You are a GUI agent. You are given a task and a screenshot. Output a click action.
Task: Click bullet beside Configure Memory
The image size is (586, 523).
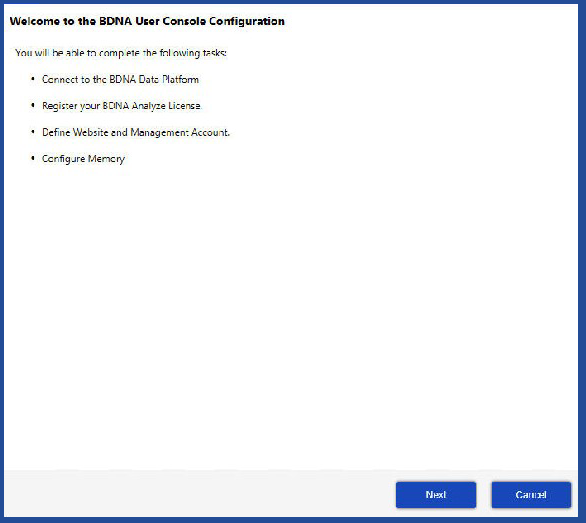(33, 159)
